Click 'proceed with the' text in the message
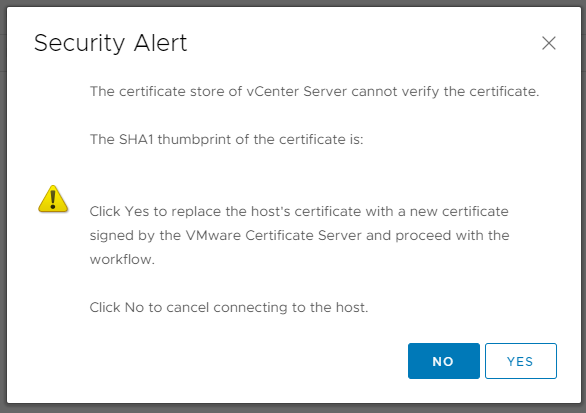 (x=452, y=235)
